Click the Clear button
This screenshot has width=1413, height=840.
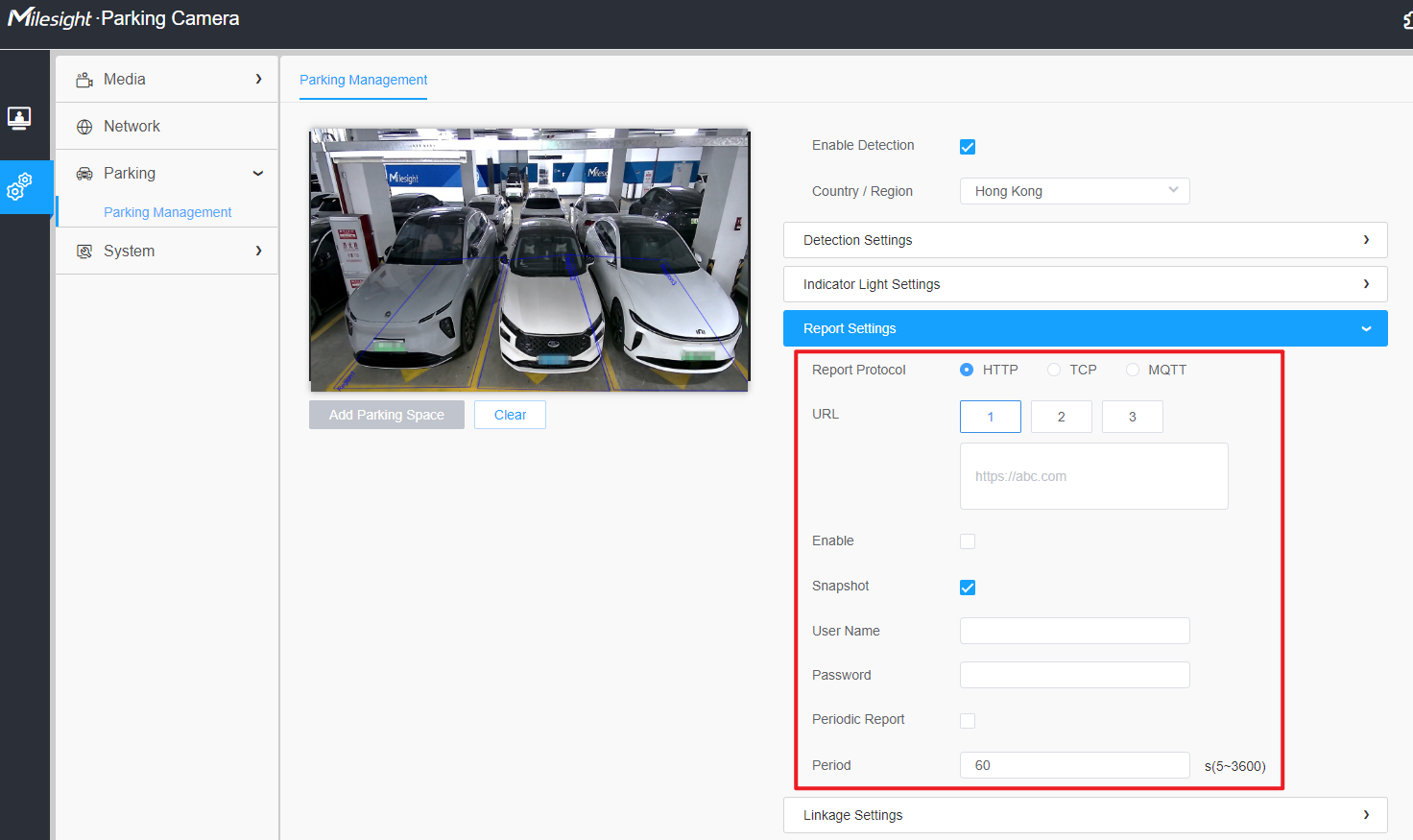click(510, 415)
